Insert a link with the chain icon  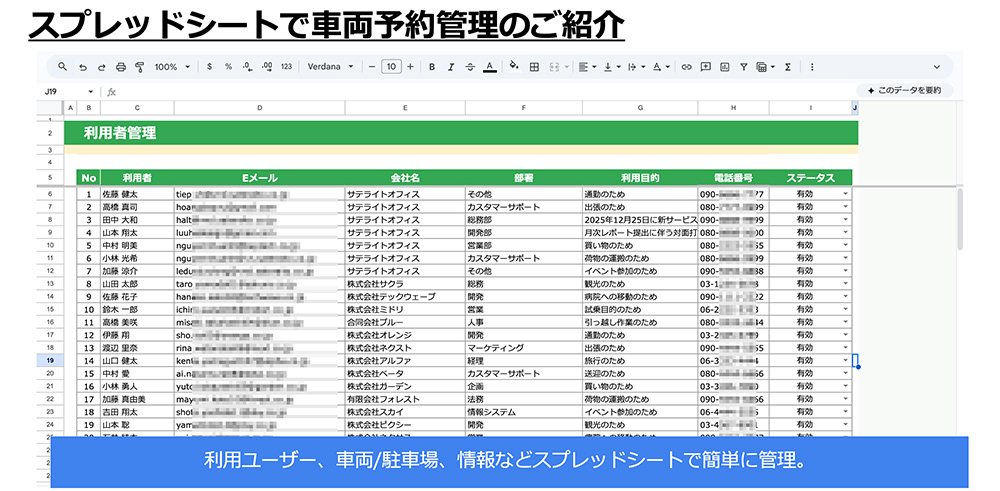686,67
